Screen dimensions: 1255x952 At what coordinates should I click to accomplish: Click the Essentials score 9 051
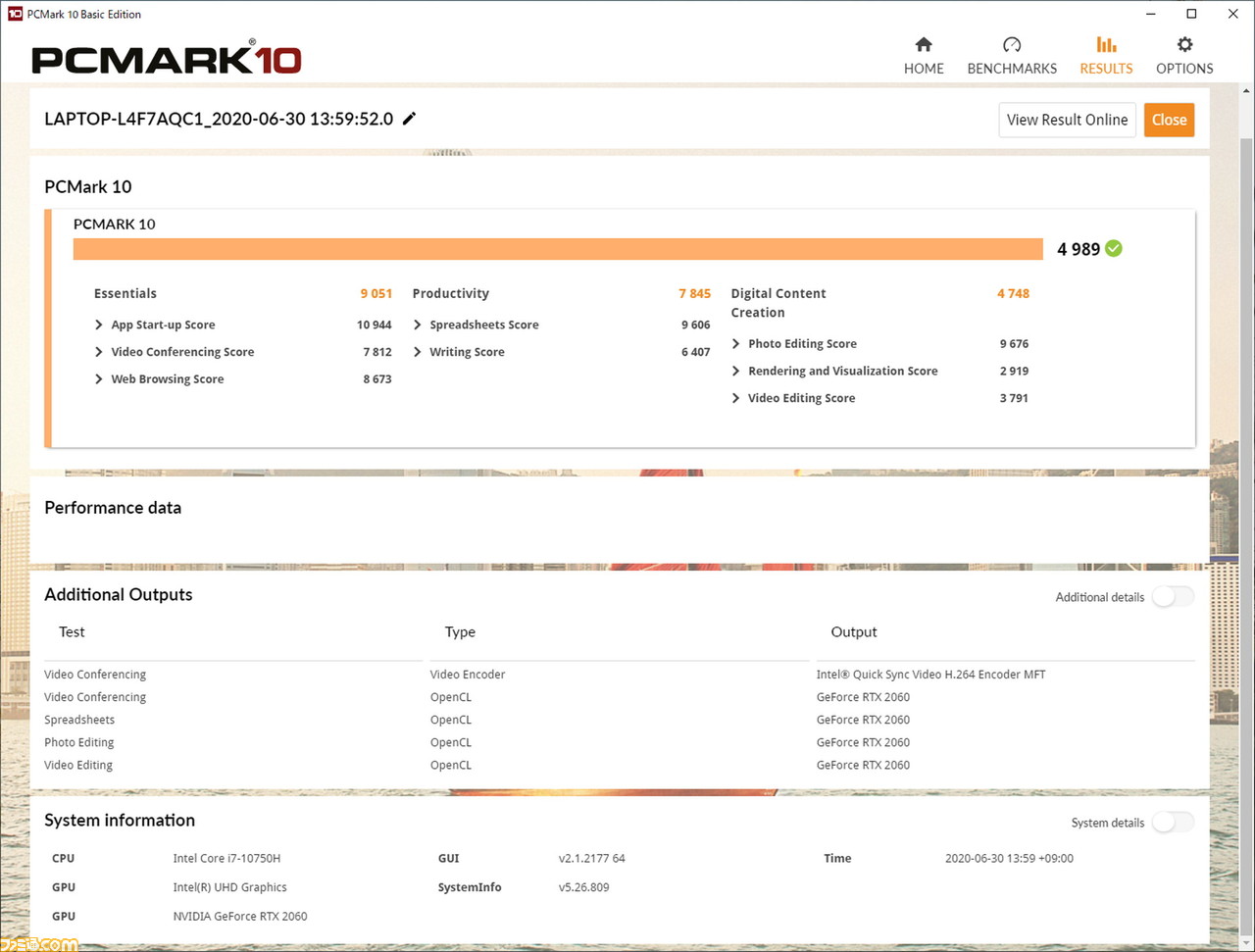point(376,293)
